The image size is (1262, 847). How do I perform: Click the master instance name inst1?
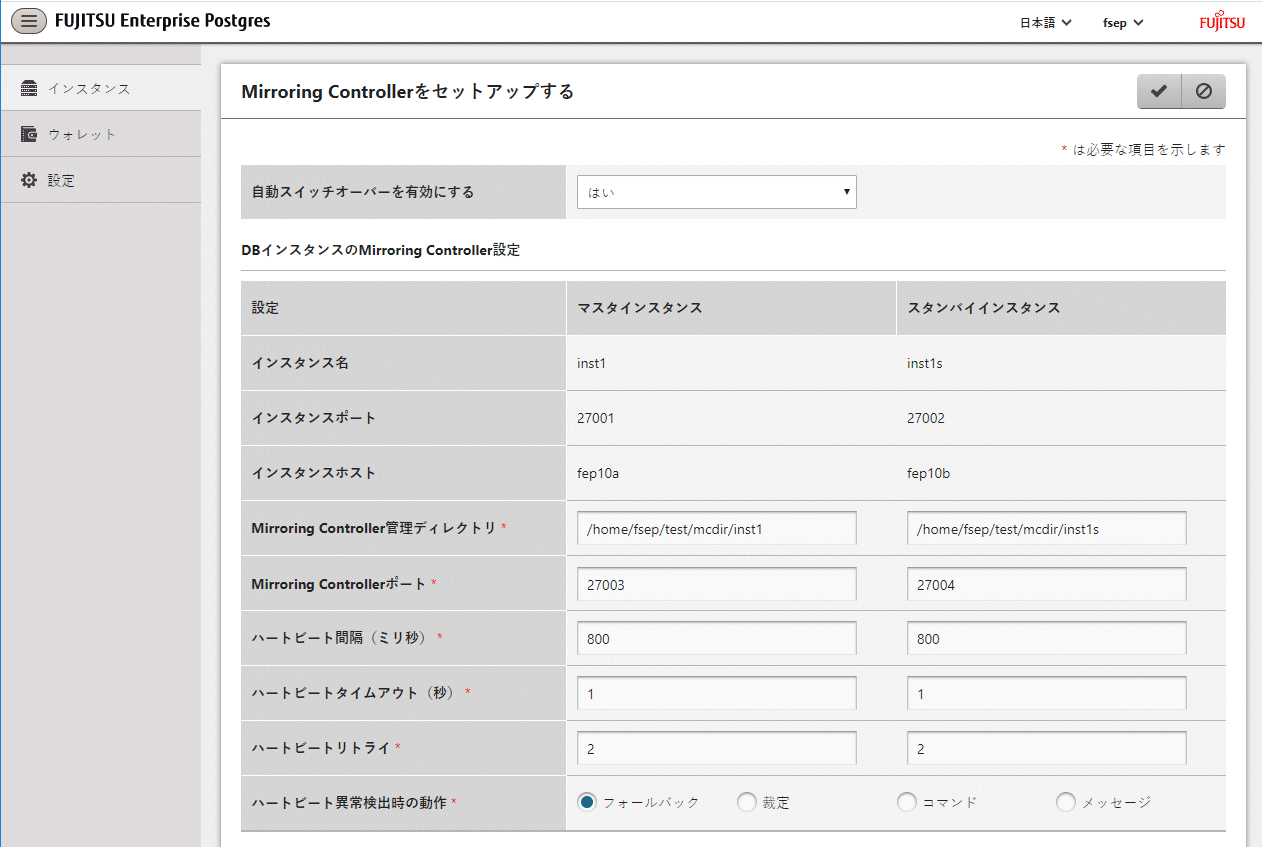click(592, 363)
